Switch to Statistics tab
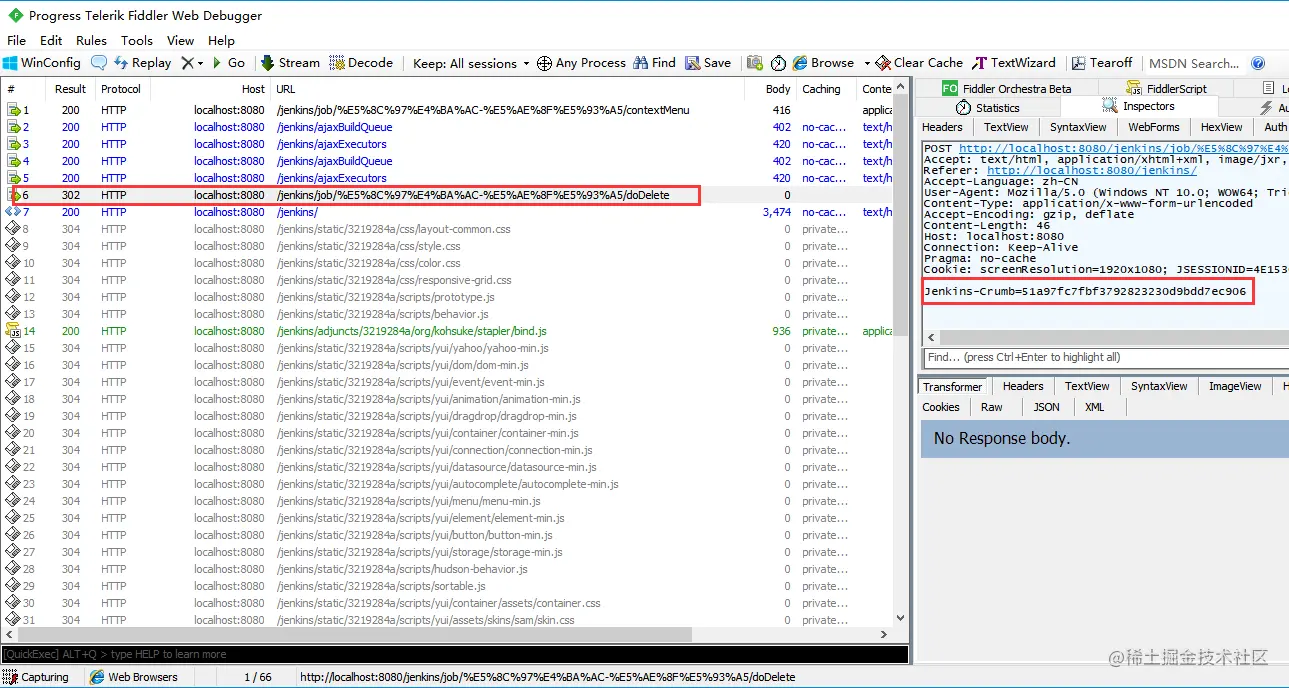The width and height of the screenshot is (1289, 688). tap(987, 107)
